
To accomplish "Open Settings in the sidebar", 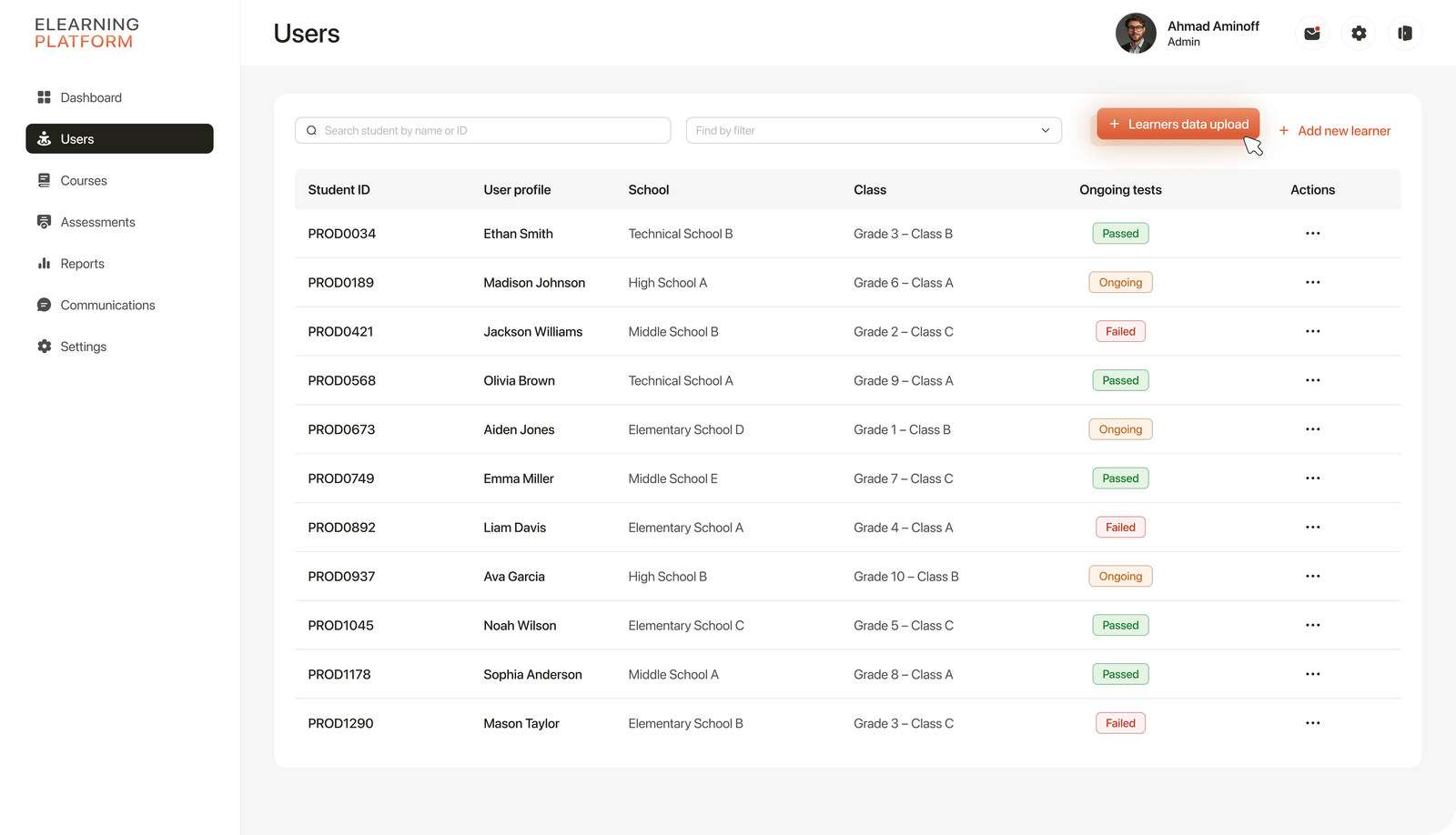I will click(x=83, y=347).
